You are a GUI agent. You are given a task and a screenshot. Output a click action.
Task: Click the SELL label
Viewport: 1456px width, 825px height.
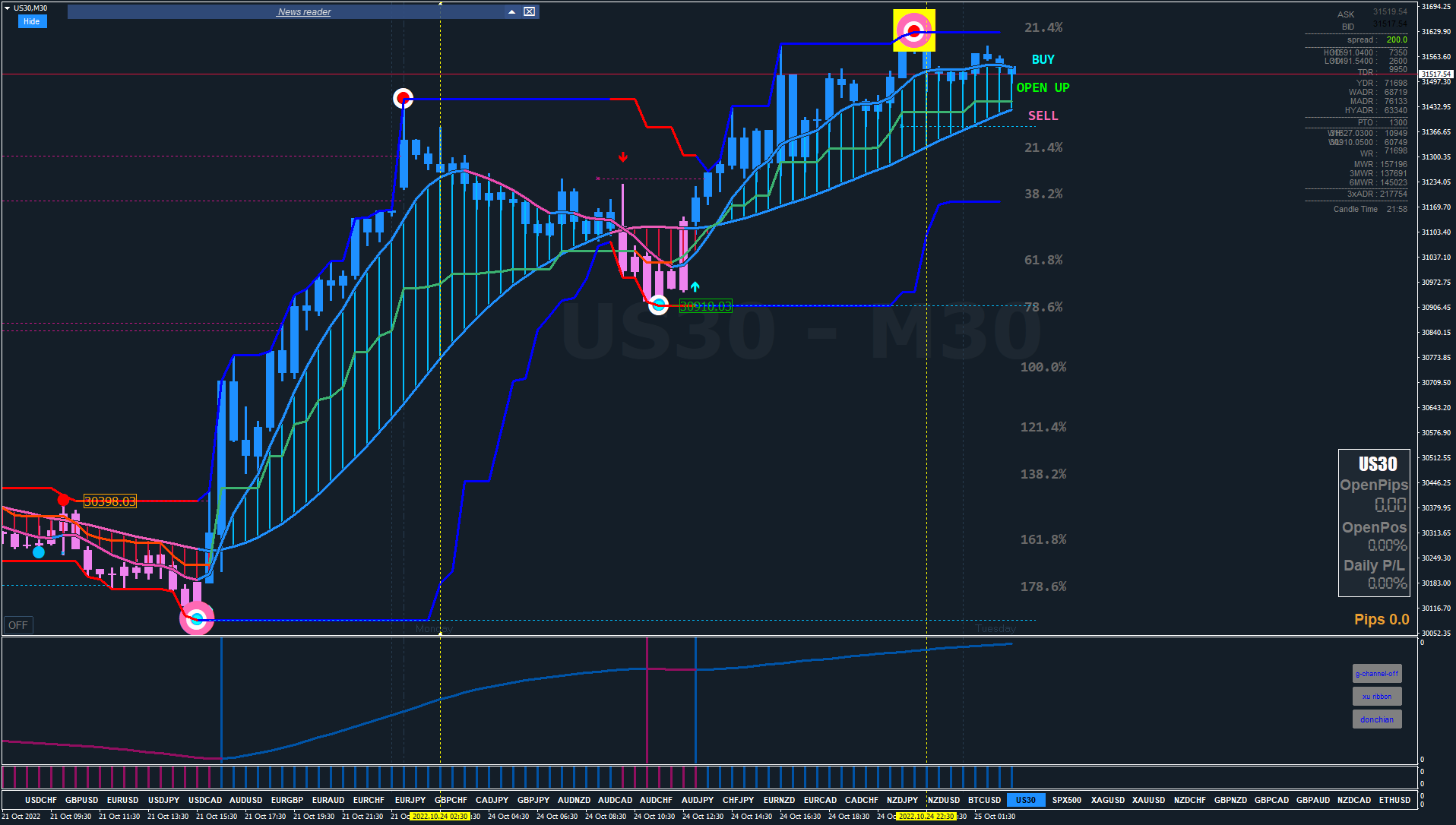tap(1043, 115)
